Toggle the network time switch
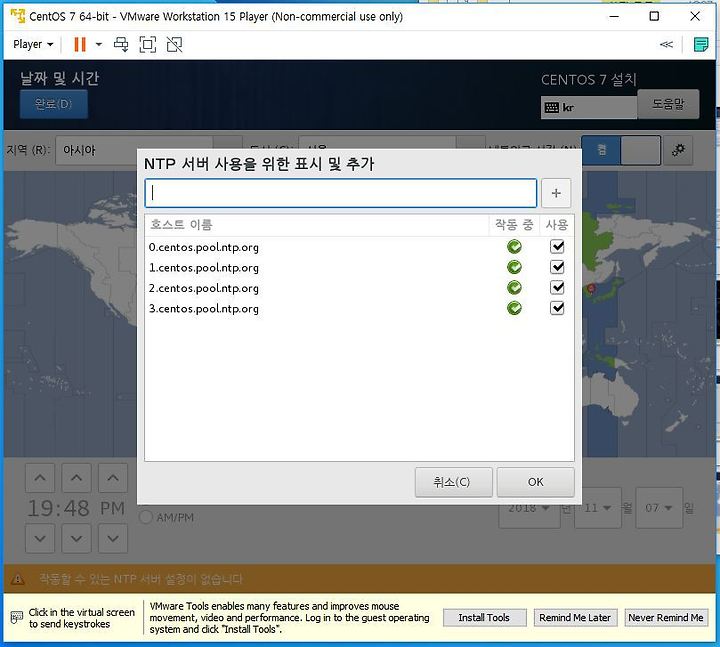The image size is (720, 647). tap(621, 150)
